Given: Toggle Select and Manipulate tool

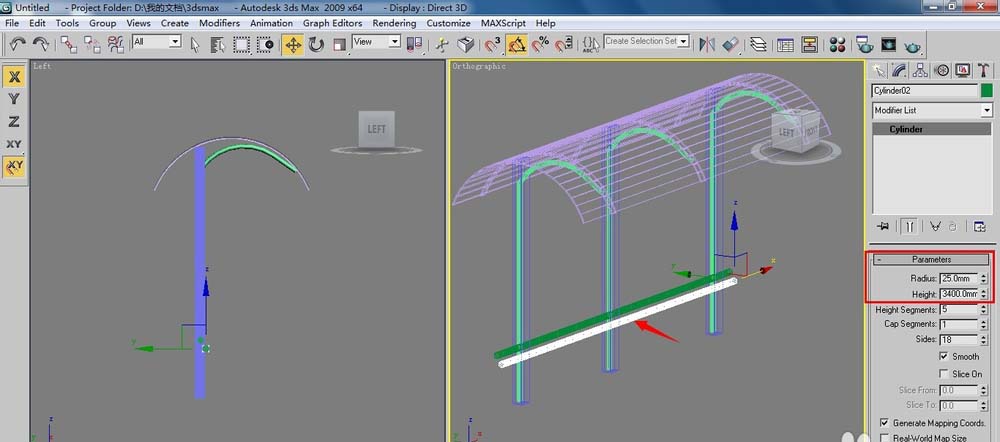Looking at the screenshot, I should 442,45.
